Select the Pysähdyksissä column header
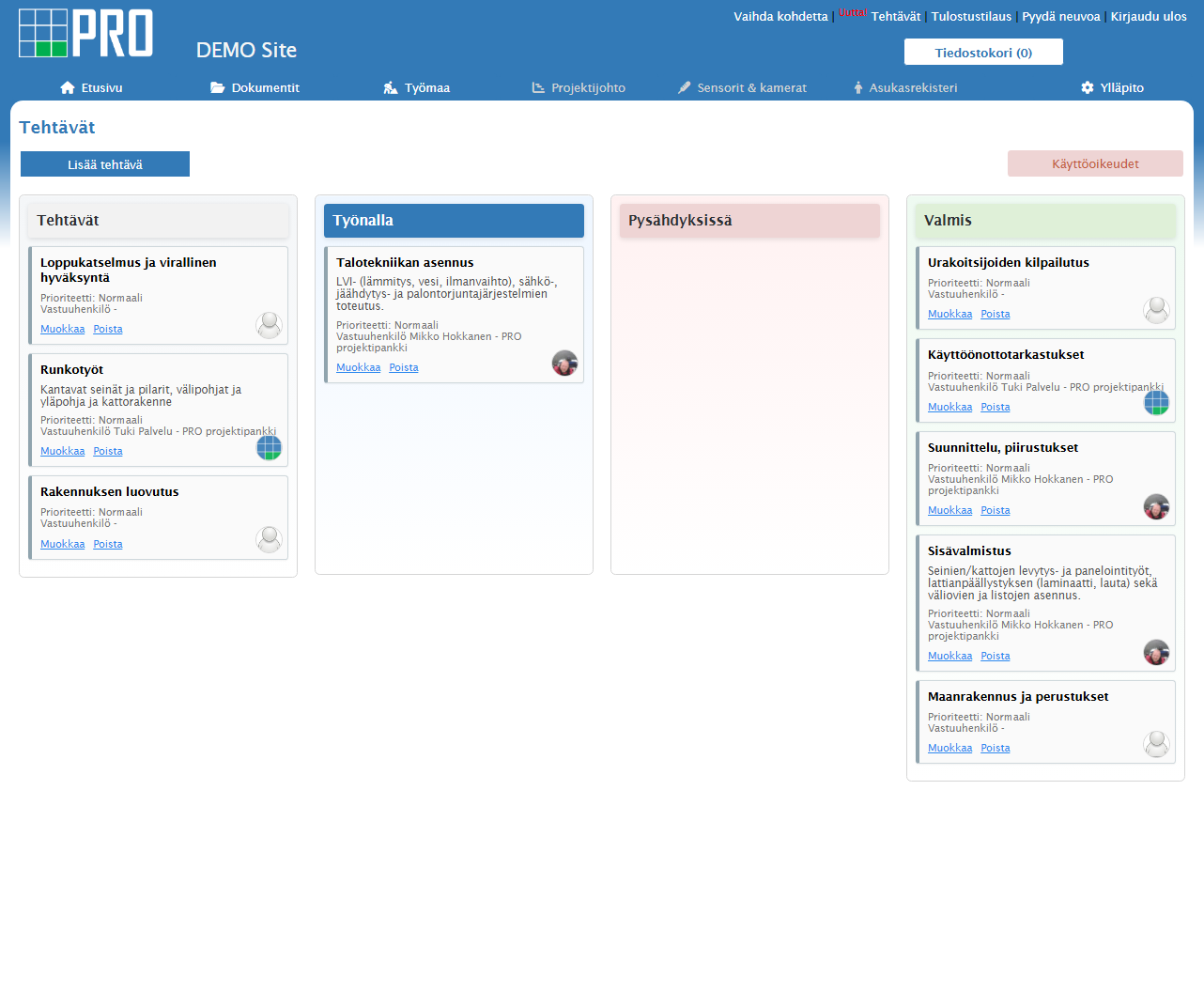The height and width of the screenshot is (1007, 1204). (x=749, y=221)
